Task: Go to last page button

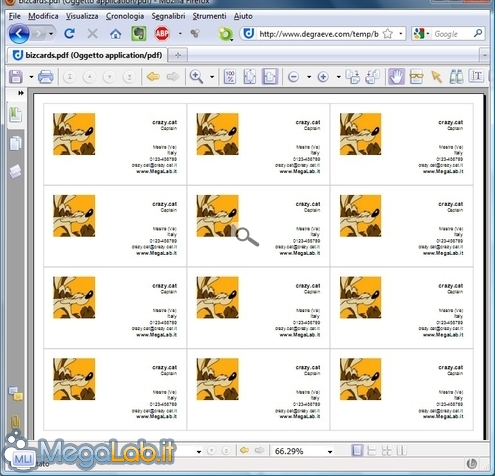Action: click(x=129, y=77)
